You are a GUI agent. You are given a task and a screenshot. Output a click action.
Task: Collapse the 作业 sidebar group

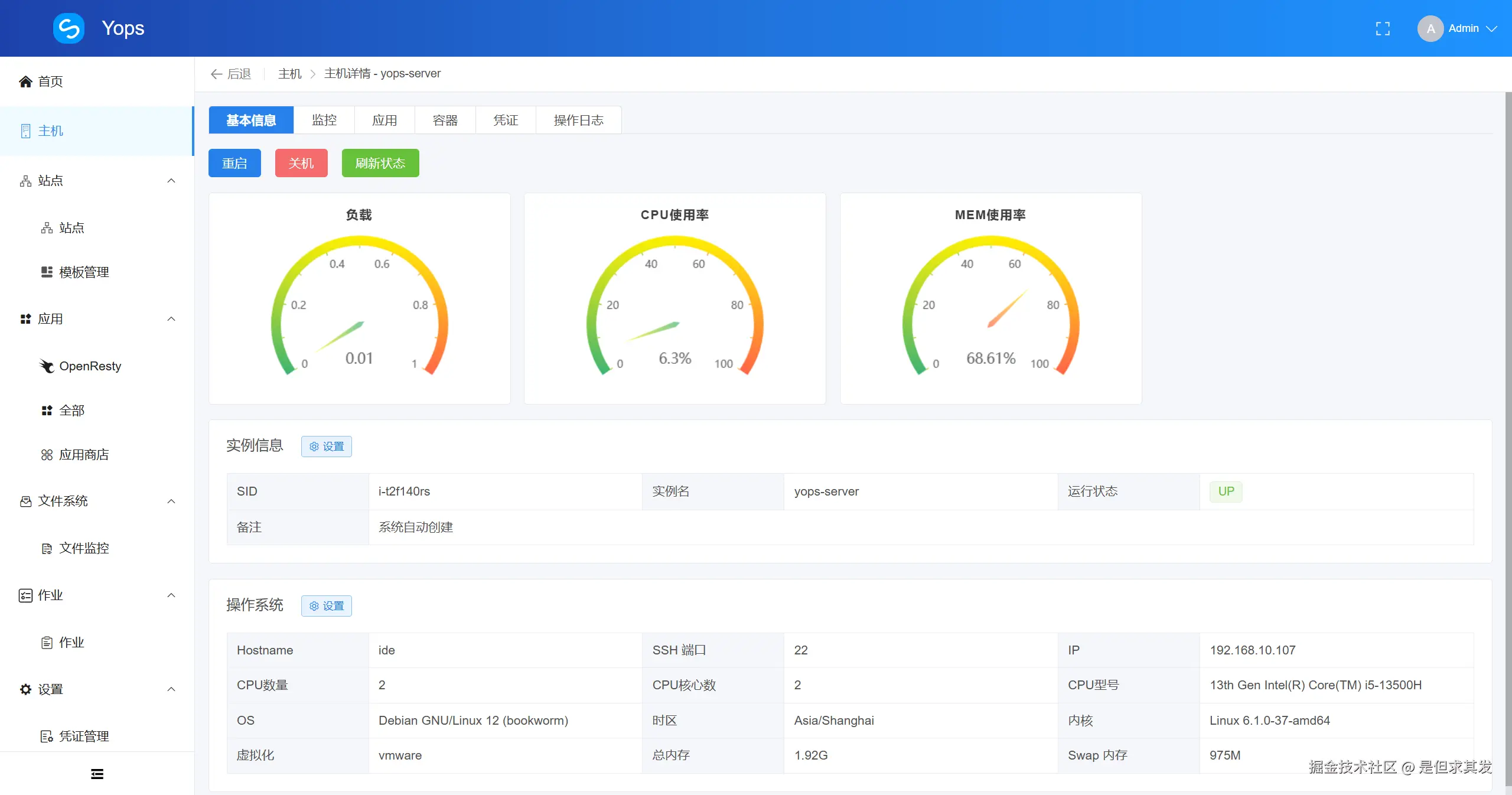(x=171, y=595)
